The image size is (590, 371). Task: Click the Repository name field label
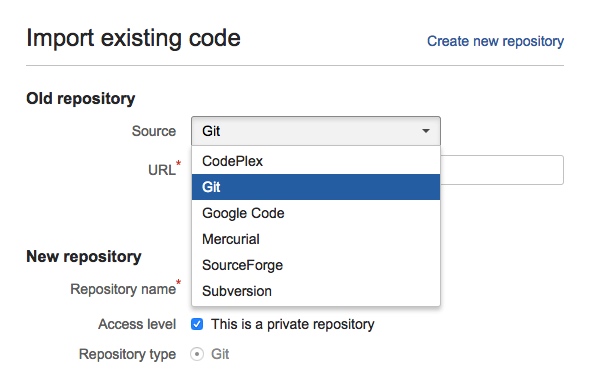click(123, 289)
